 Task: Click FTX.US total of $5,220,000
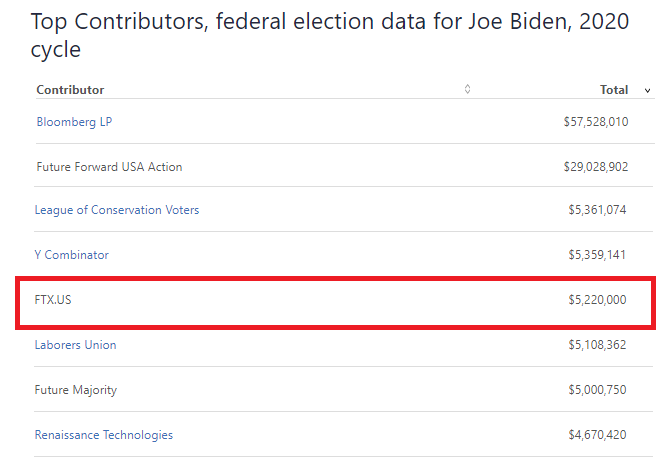click(597, 299)
